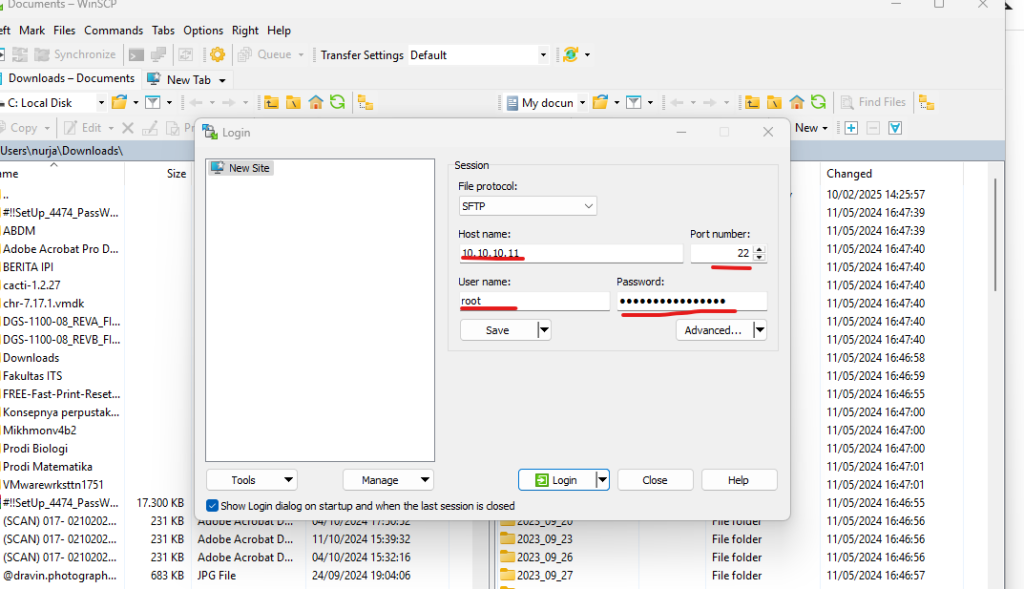Click the right panel select files plus icon
1024x589 pixels.
point(851,128)
